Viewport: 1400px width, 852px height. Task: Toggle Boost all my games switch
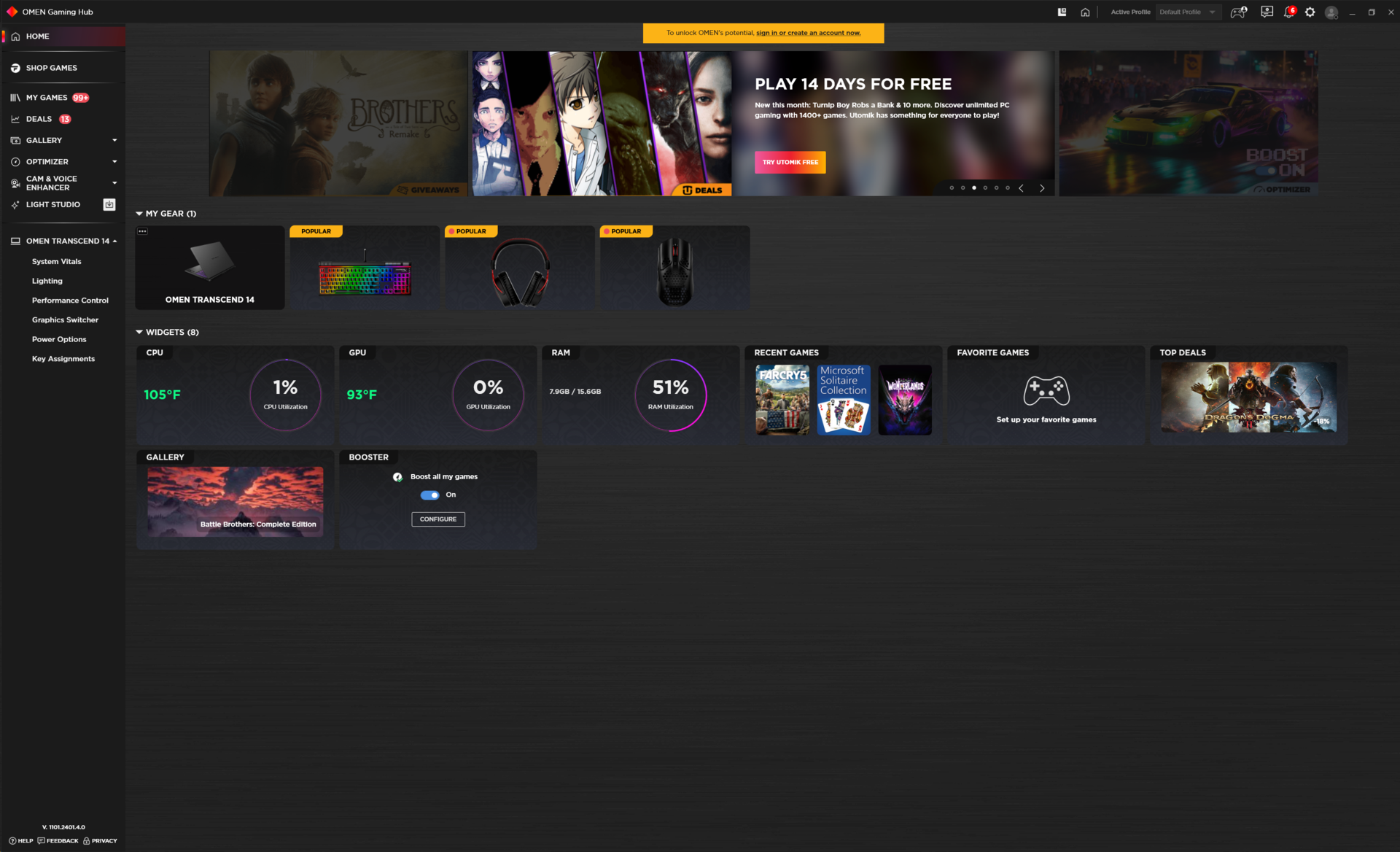point(429,495)
